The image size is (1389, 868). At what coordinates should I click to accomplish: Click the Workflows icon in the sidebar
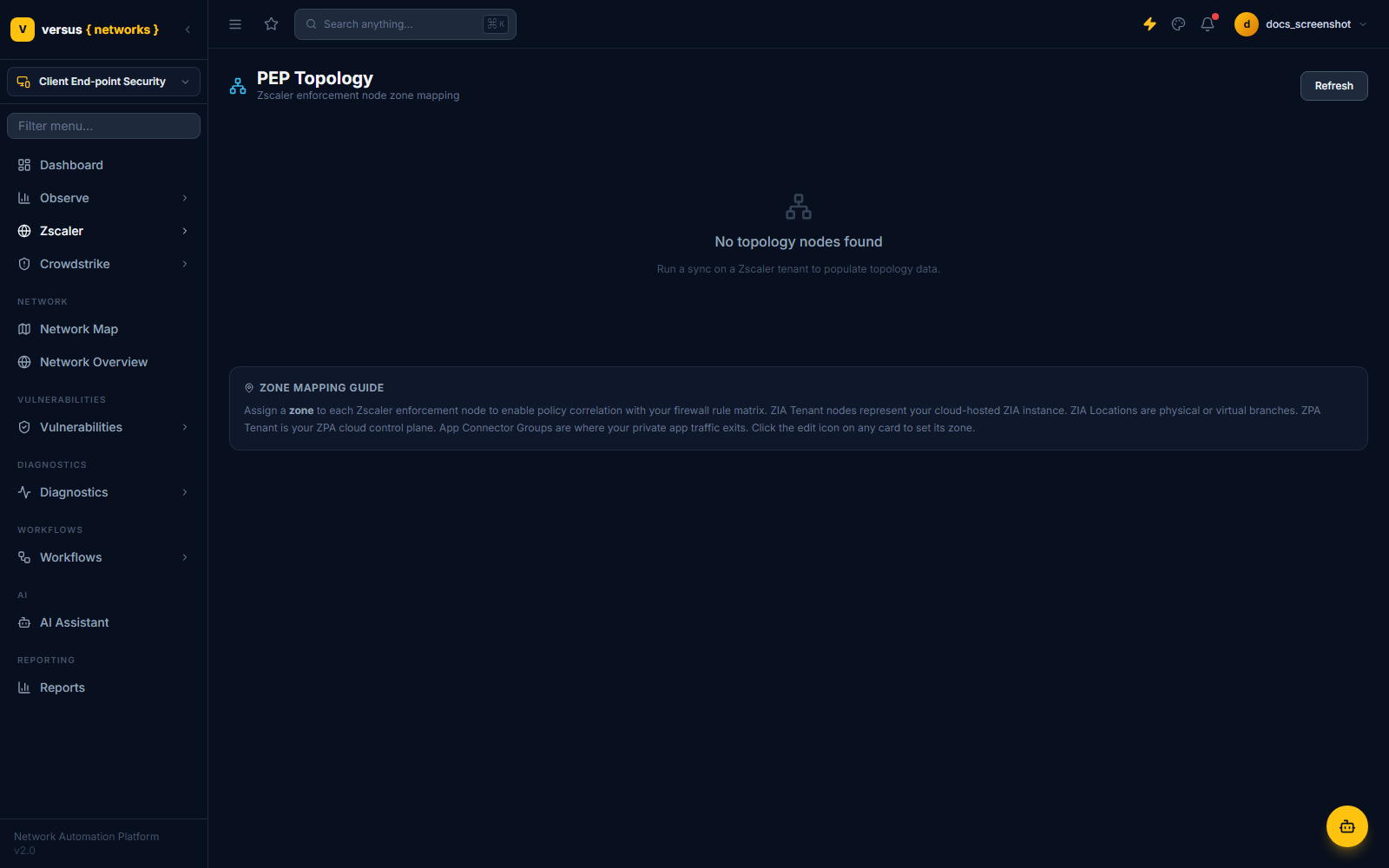(x=24, y=557)
